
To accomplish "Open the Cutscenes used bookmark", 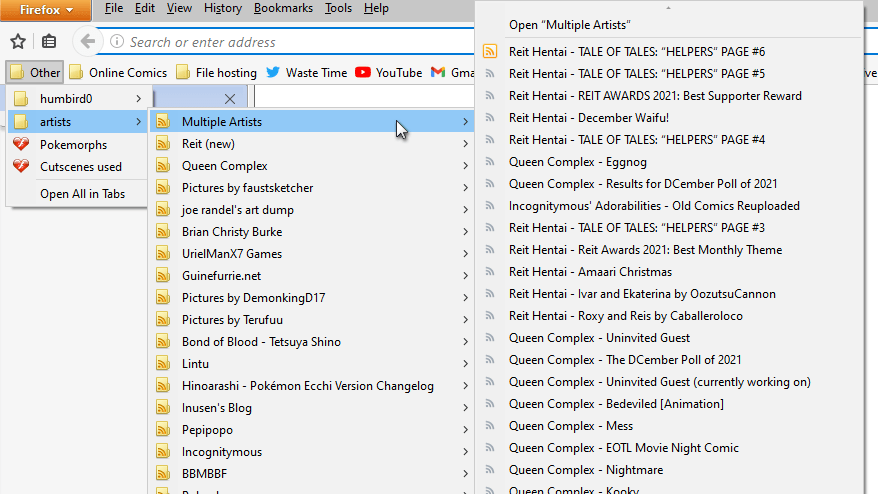I will [80, 167].
